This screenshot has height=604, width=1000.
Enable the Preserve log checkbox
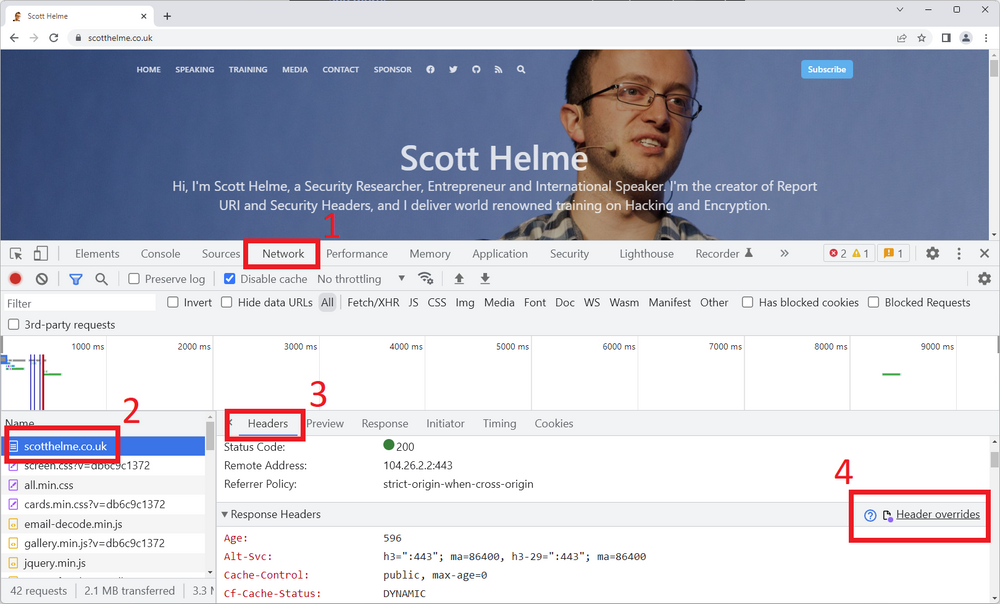pos(135,279)
